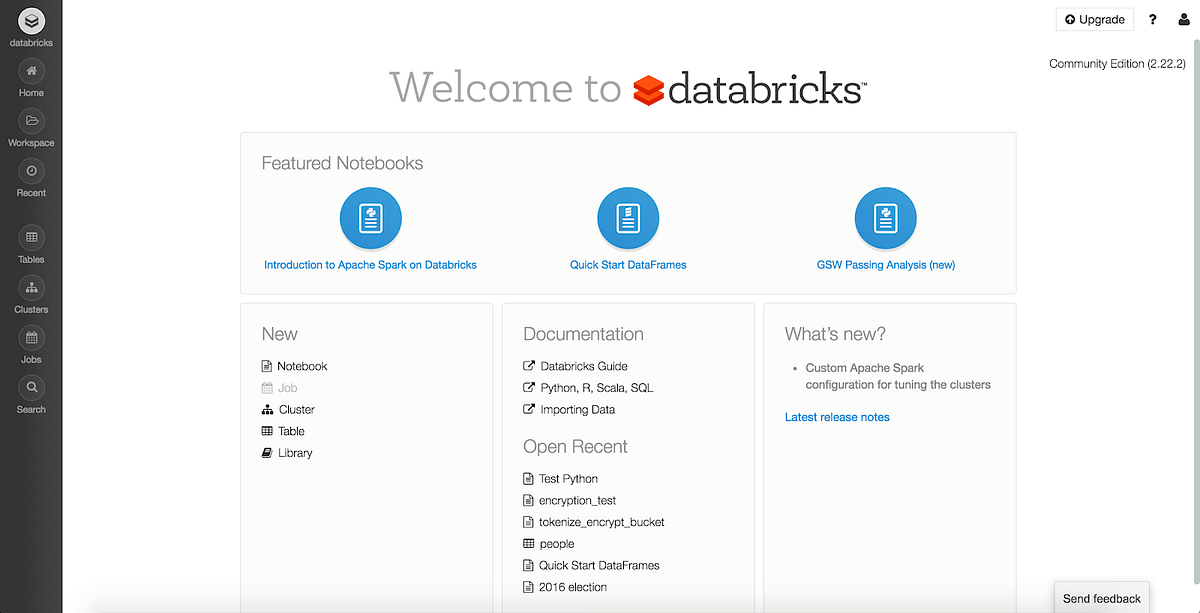Open the help question mark icon

point(1152,19)
